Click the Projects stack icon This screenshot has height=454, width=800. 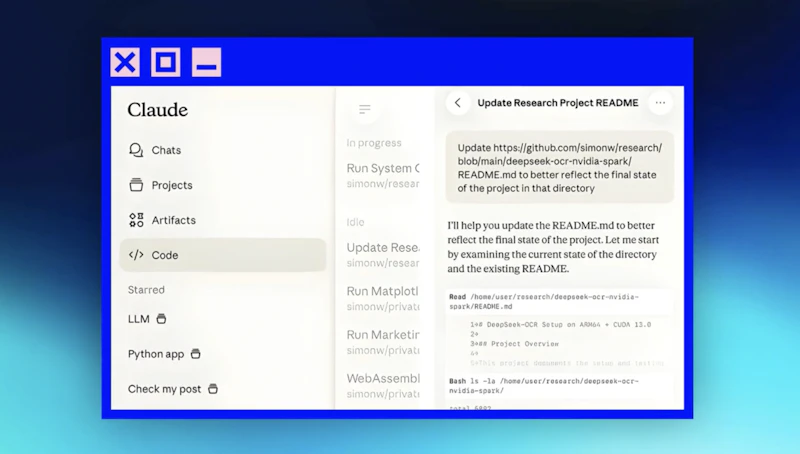136,185
